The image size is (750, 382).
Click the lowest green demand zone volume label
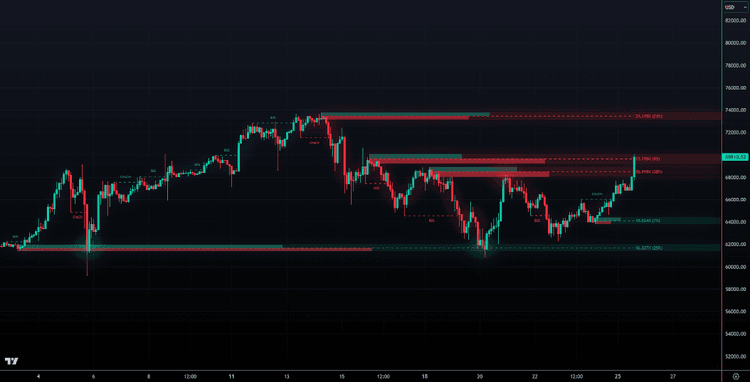tap(649, 248)
